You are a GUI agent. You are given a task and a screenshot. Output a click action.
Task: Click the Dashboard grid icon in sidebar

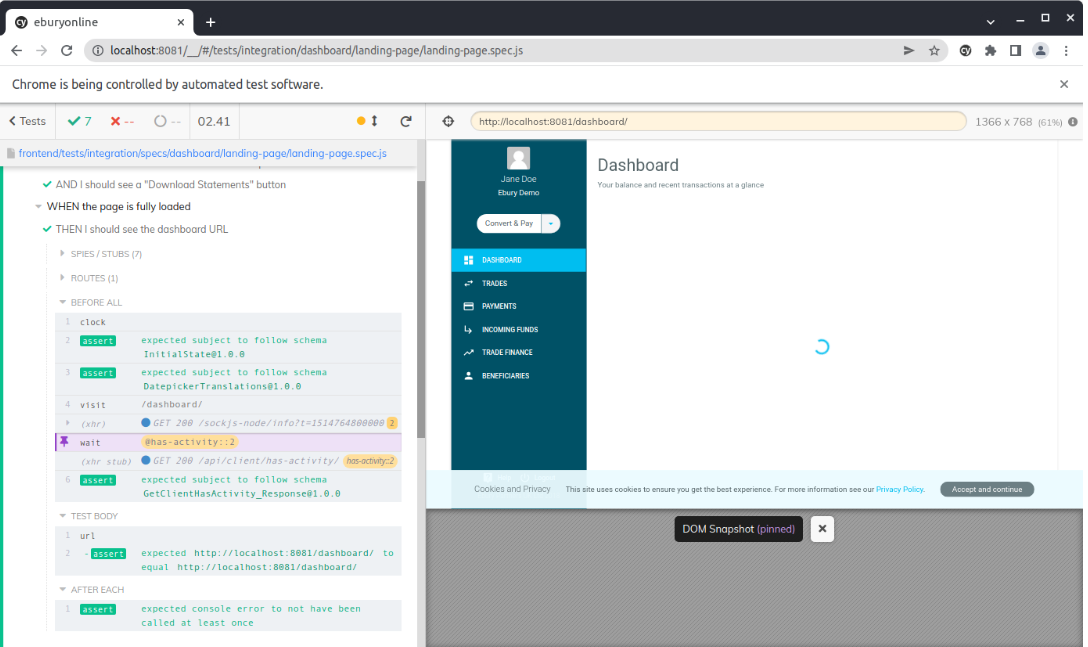[468, 260]
